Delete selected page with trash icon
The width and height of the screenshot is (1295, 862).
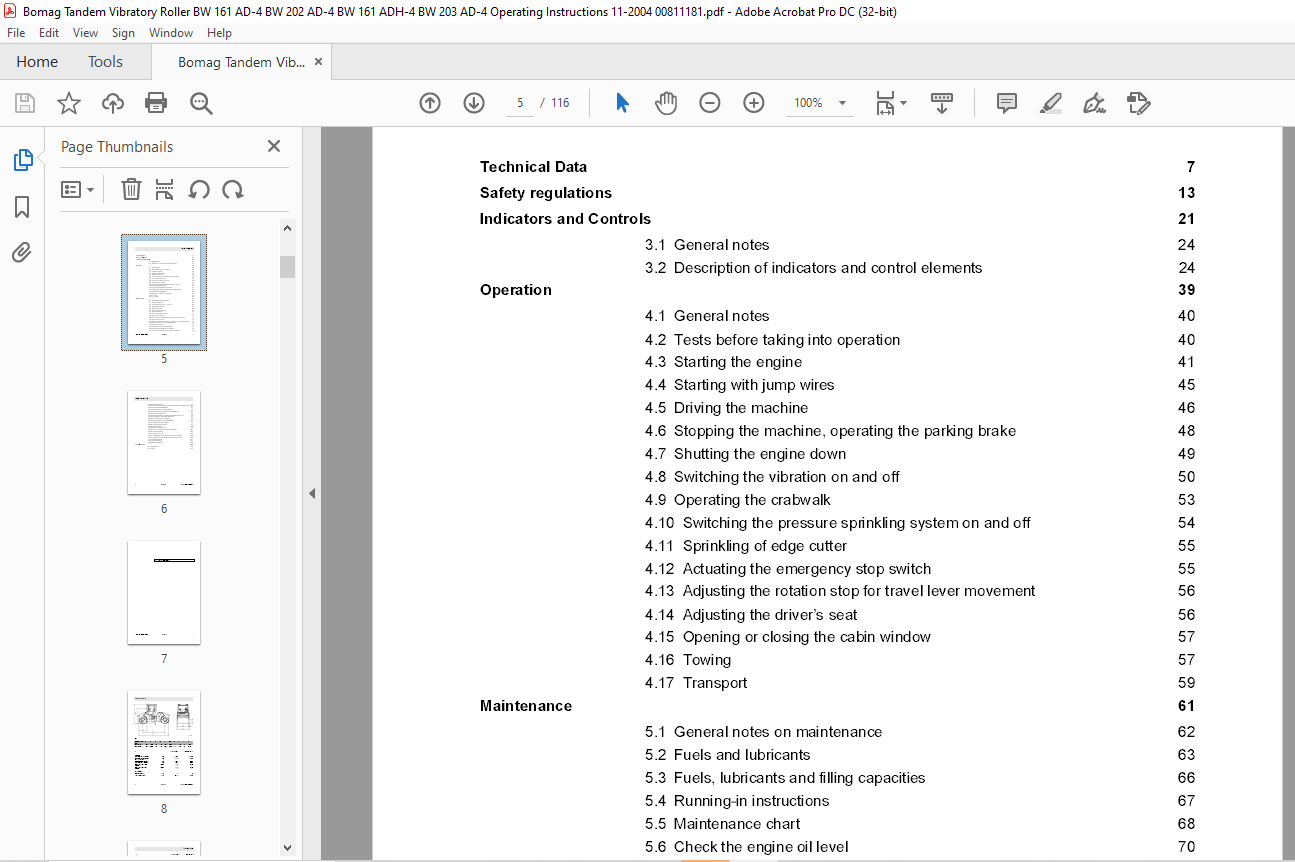pyautogui.click(x=131, y=189)
